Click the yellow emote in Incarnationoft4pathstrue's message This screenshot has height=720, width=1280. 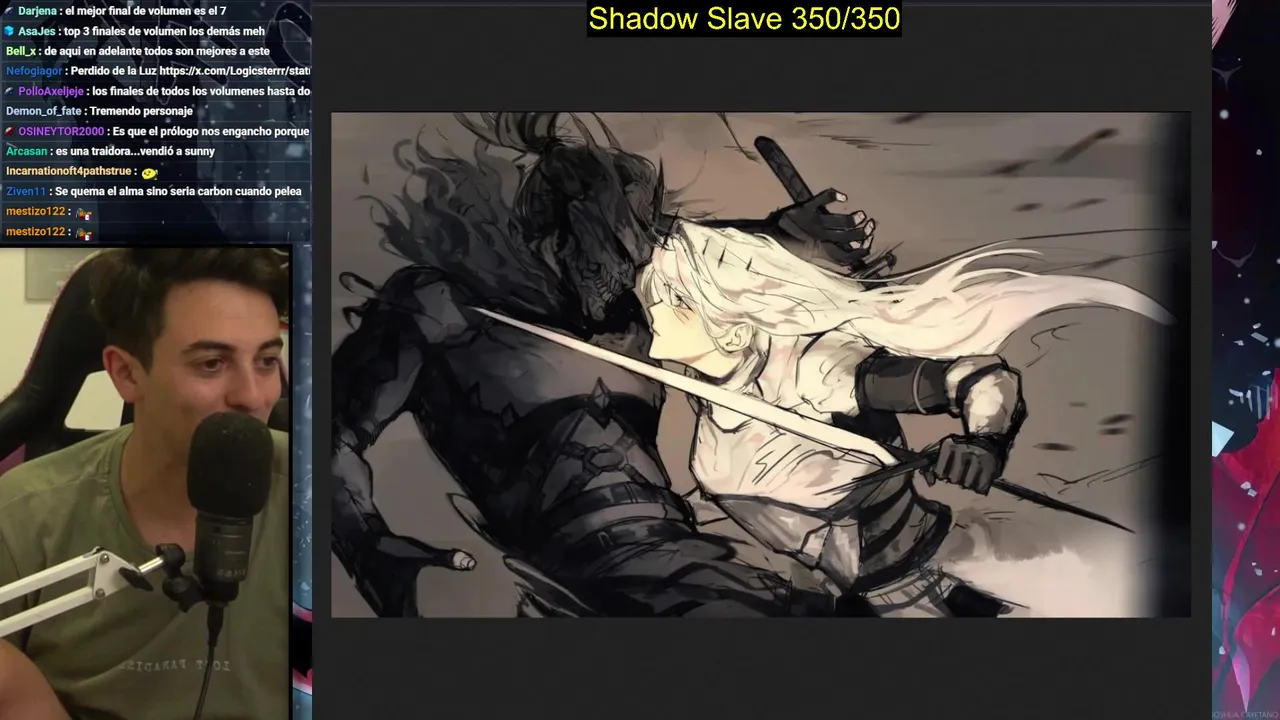tap(150, 172)
